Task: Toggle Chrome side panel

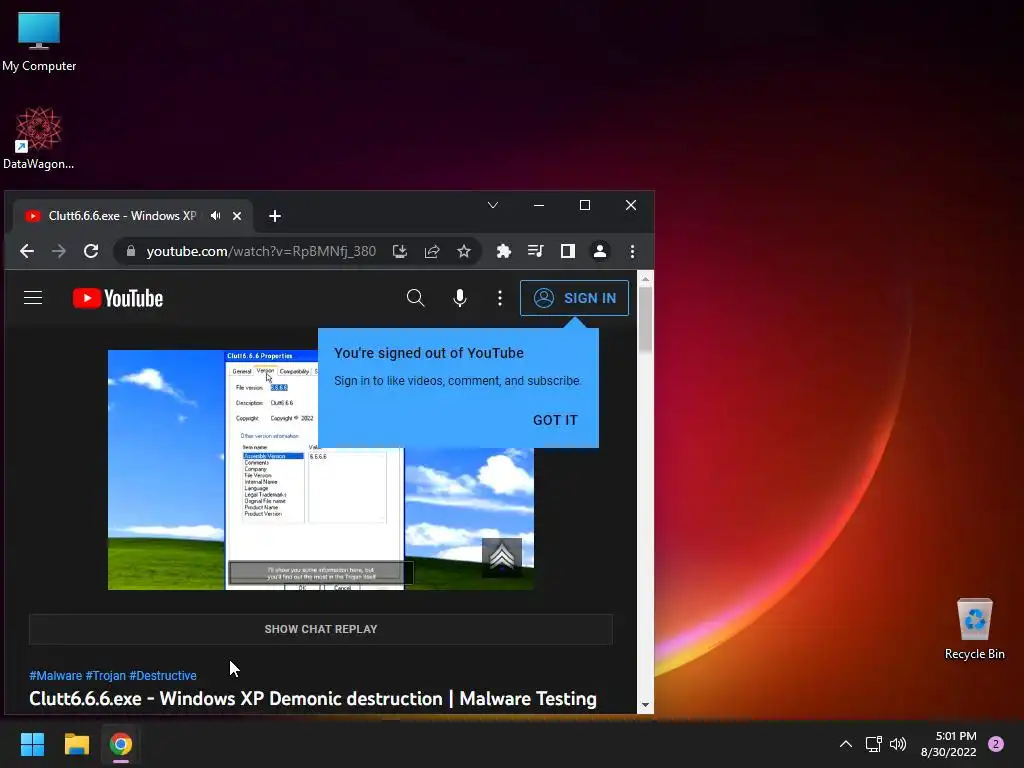Action: pos(568,251)
